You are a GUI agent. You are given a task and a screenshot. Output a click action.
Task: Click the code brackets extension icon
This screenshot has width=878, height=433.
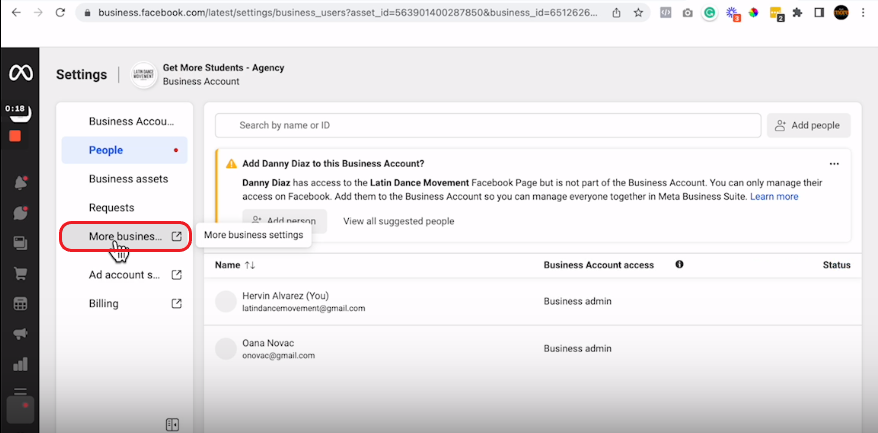665,12
